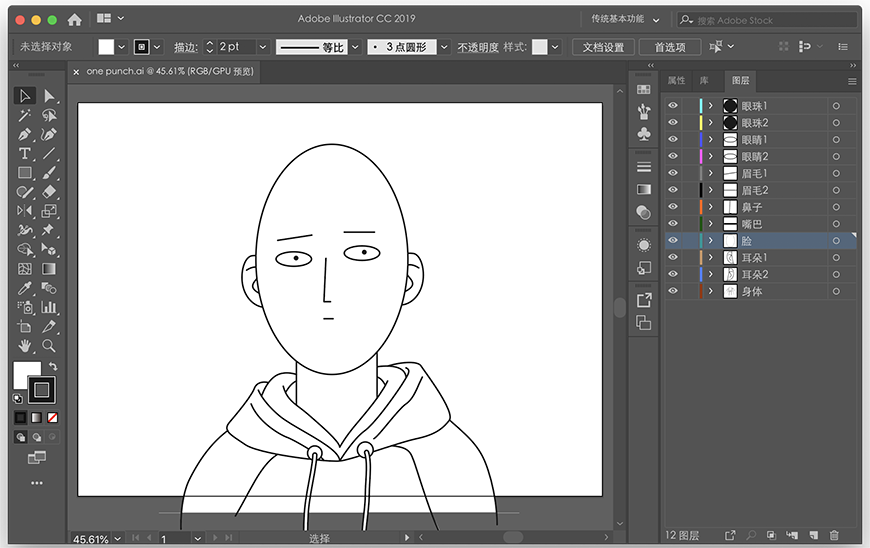Hide the 眼珠2 layer

(673, 122)
